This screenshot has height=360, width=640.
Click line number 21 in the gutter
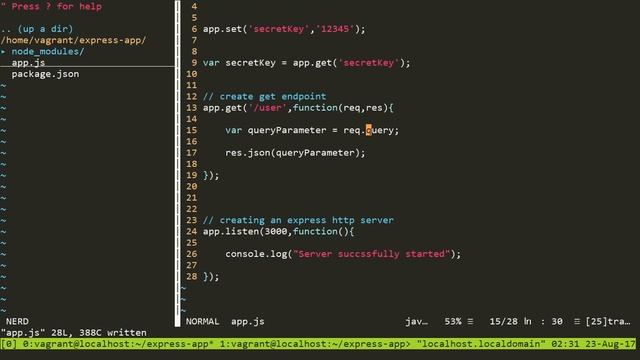click(191, 198)
